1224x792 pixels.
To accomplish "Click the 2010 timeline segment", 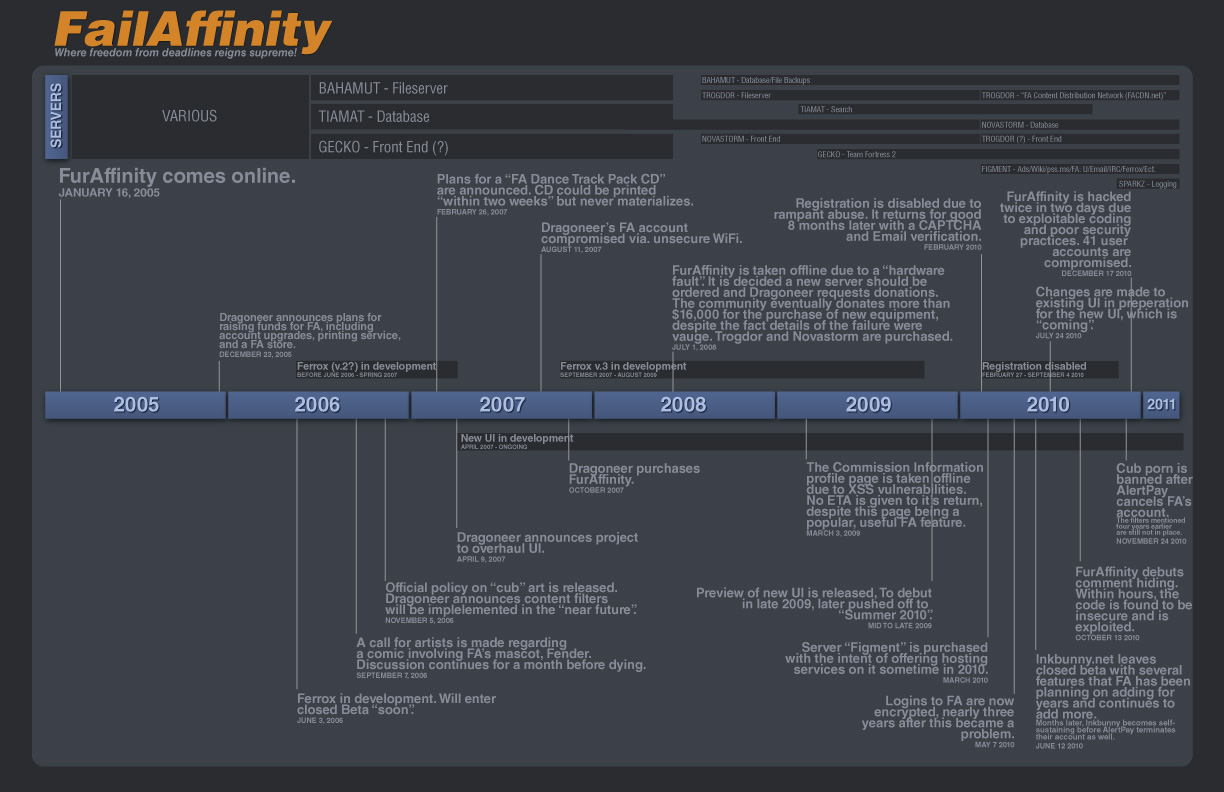I will point(1049,405).
